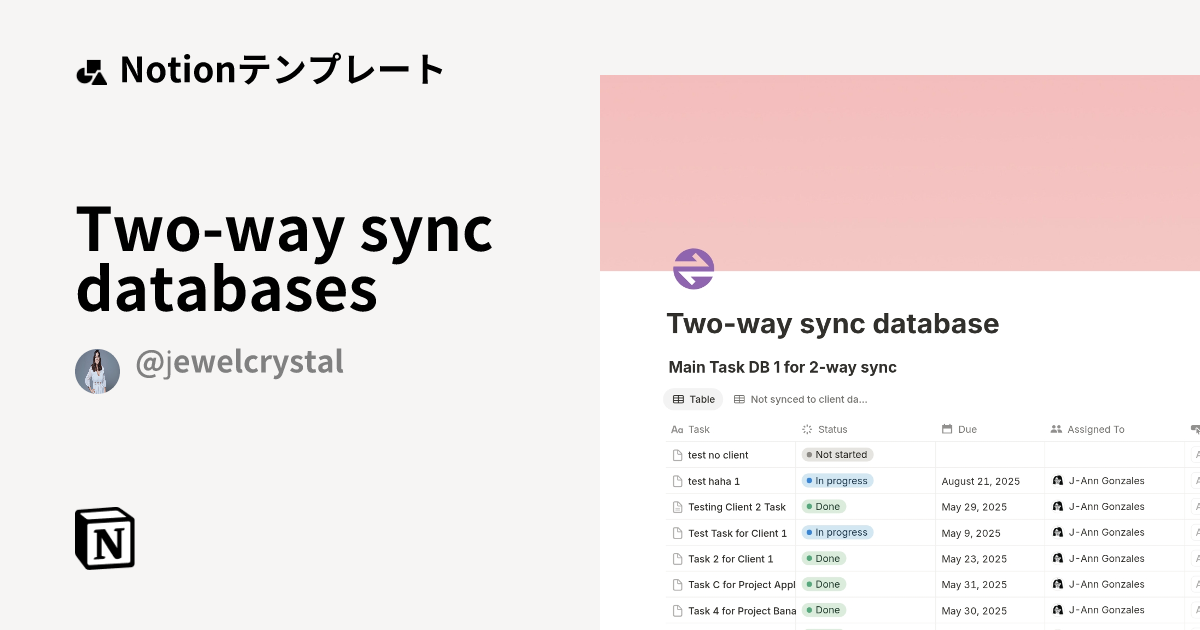Open the Assigned To column header menu
This screenshot has width=1200, height=630.
coord(1095,429)
